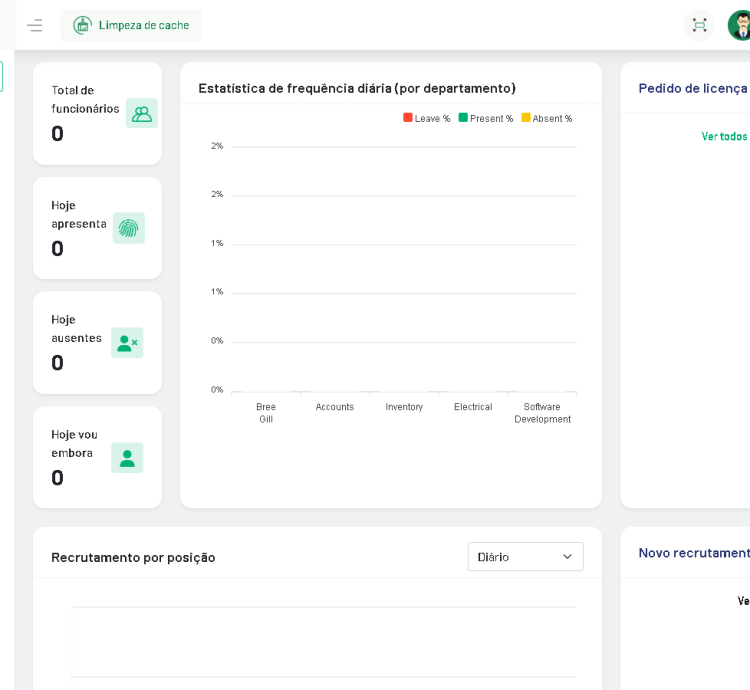
Task: Click the yellow Absent % legend swatch
Action: (526, 118)
